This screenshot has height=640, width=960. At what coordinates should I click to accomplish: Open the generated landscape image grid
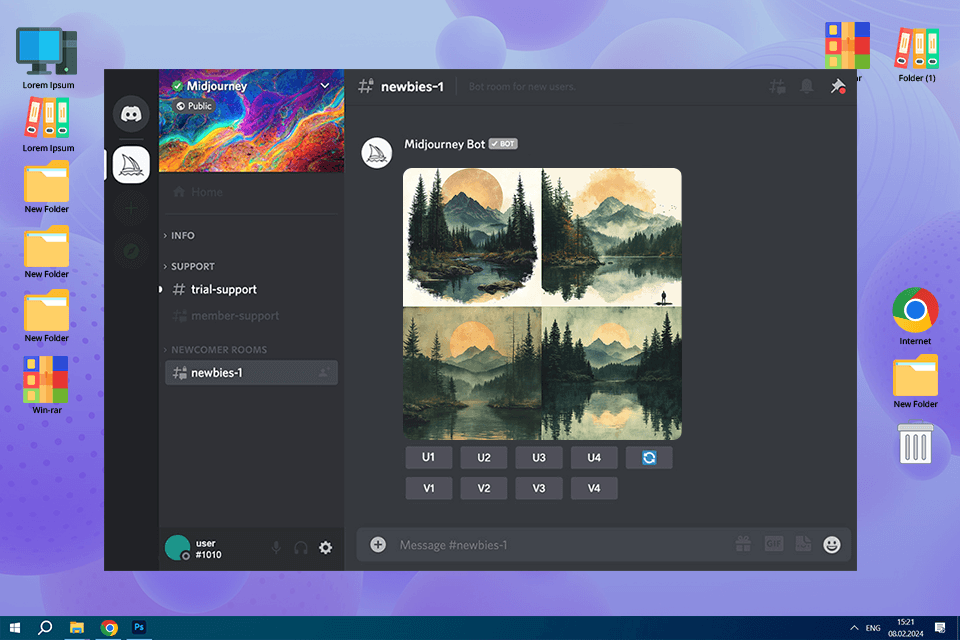(542, 304)
